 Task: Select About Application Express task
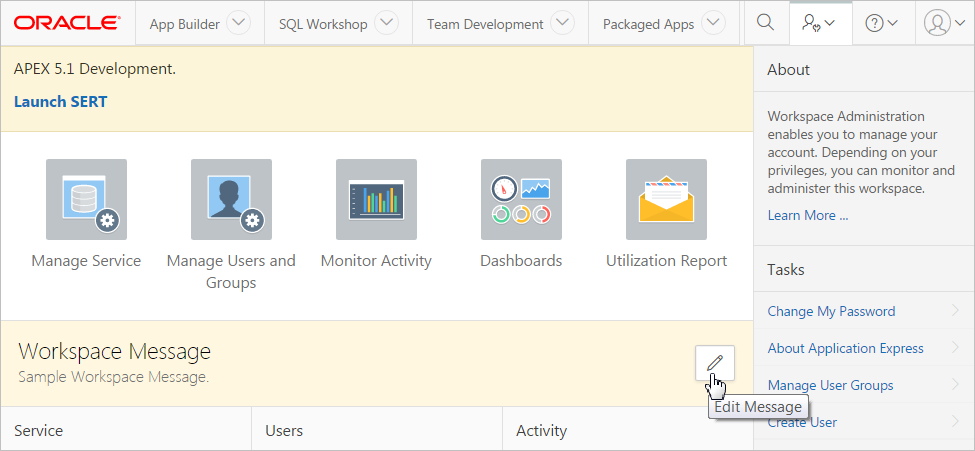point(845,348)
